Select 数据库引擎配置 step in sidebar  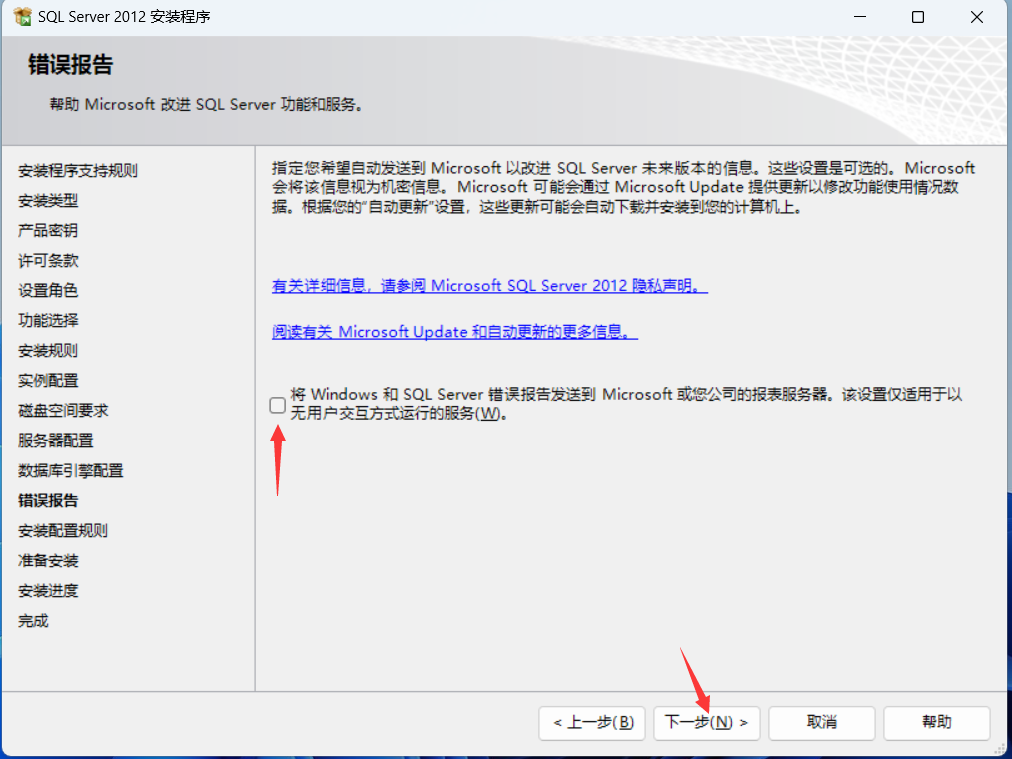[x=71, y=471]
